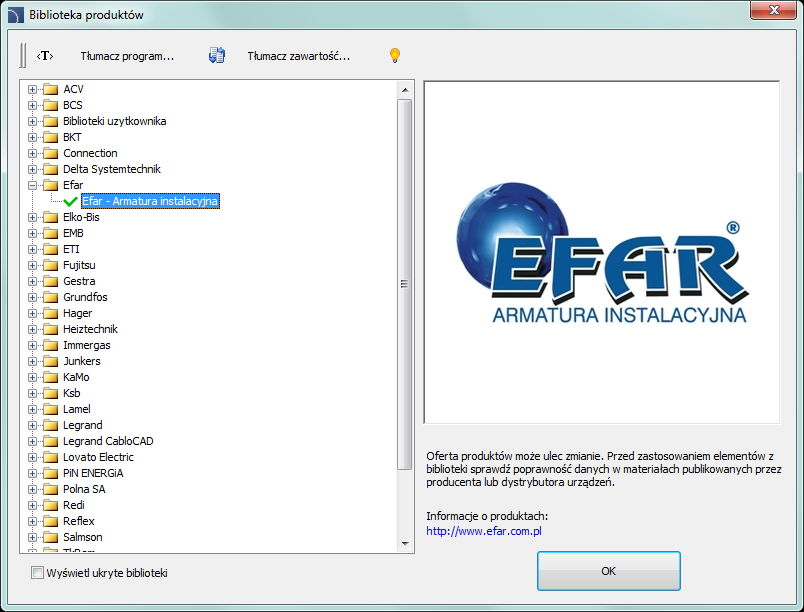Click the scrollbar down arrow in library tree
This screenshot has height=612, width=804.
405,543
